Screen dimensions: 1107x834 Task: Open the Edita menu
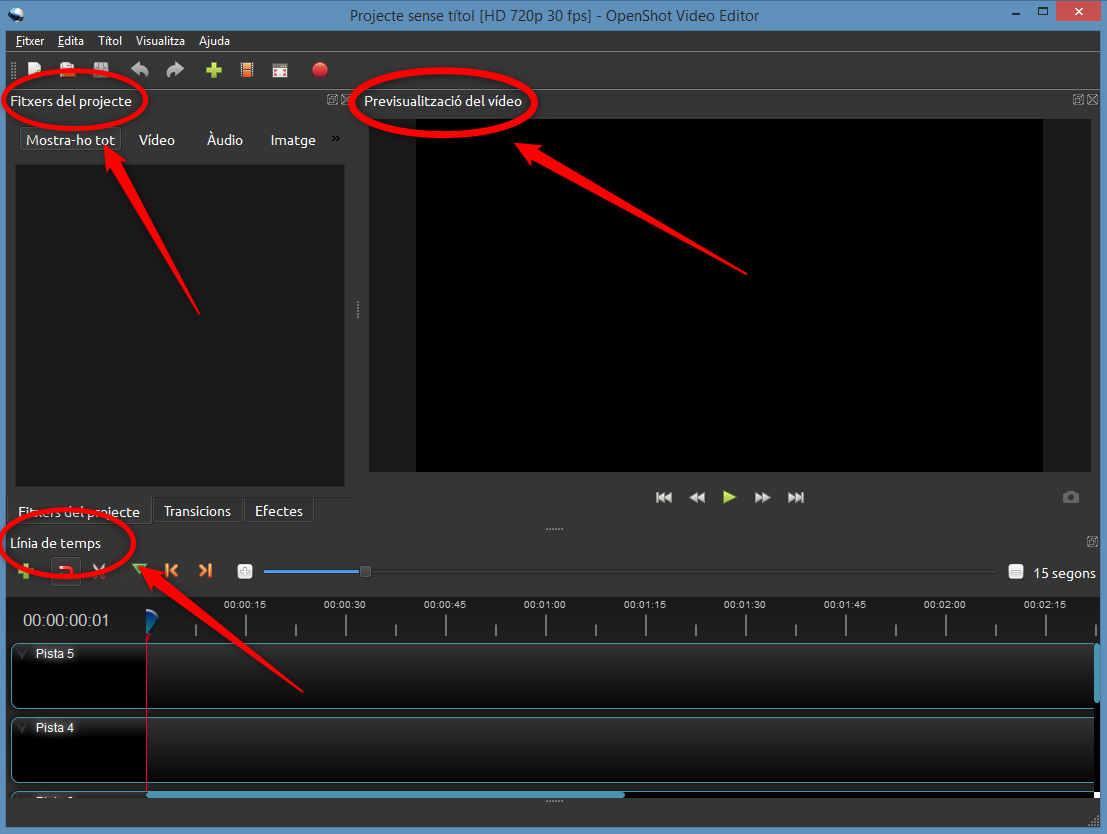(x=71, y=41)
